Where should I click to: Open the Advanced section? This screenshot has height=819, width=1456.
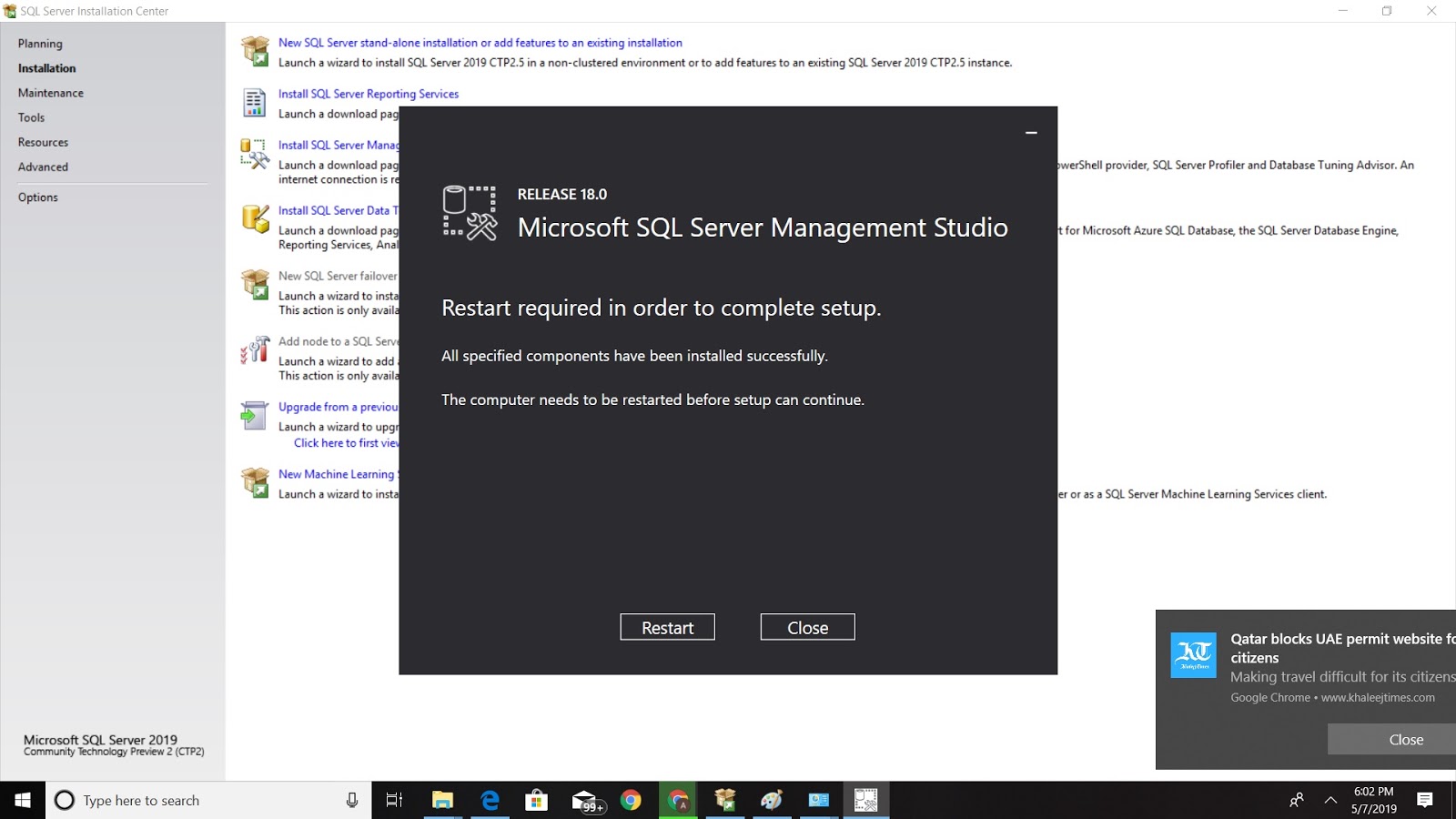[x=43, y=167]
